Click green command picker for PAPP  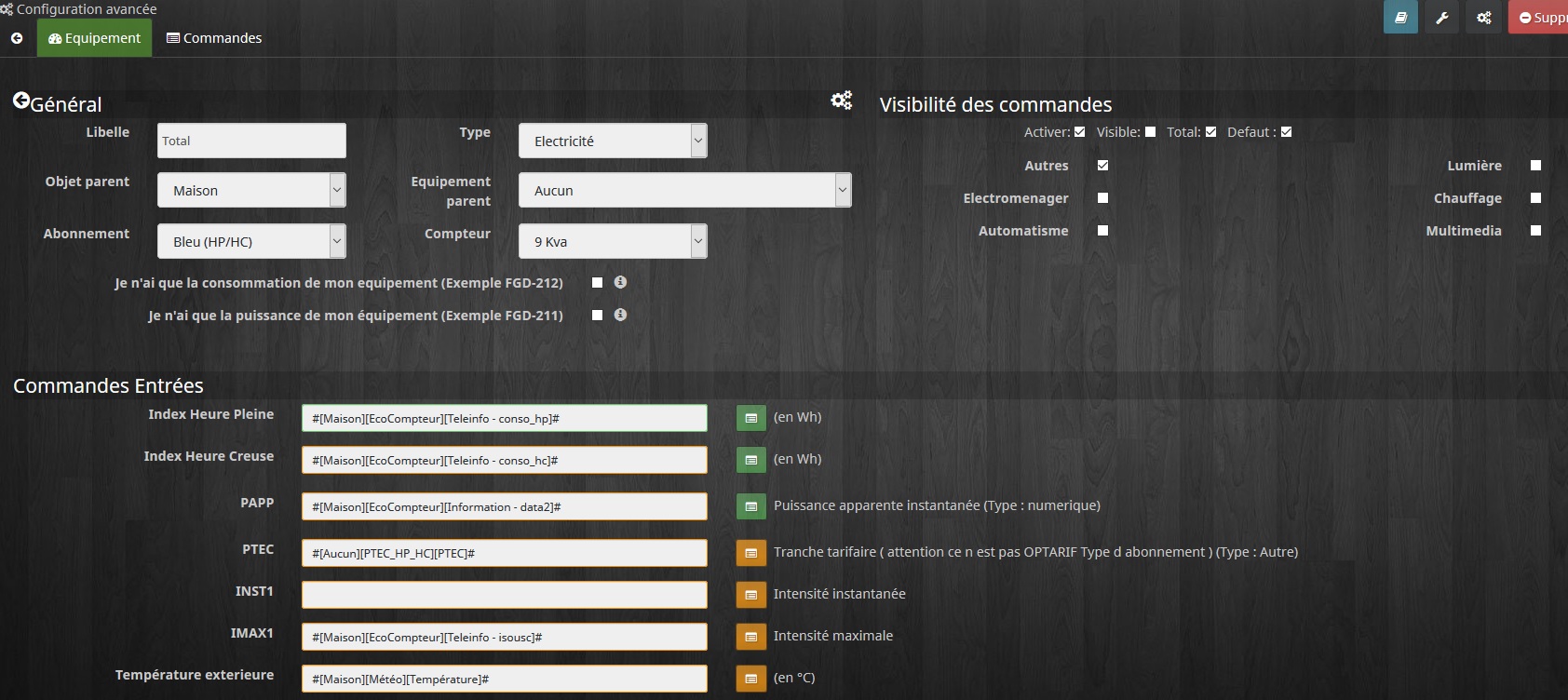pos(751,506)
